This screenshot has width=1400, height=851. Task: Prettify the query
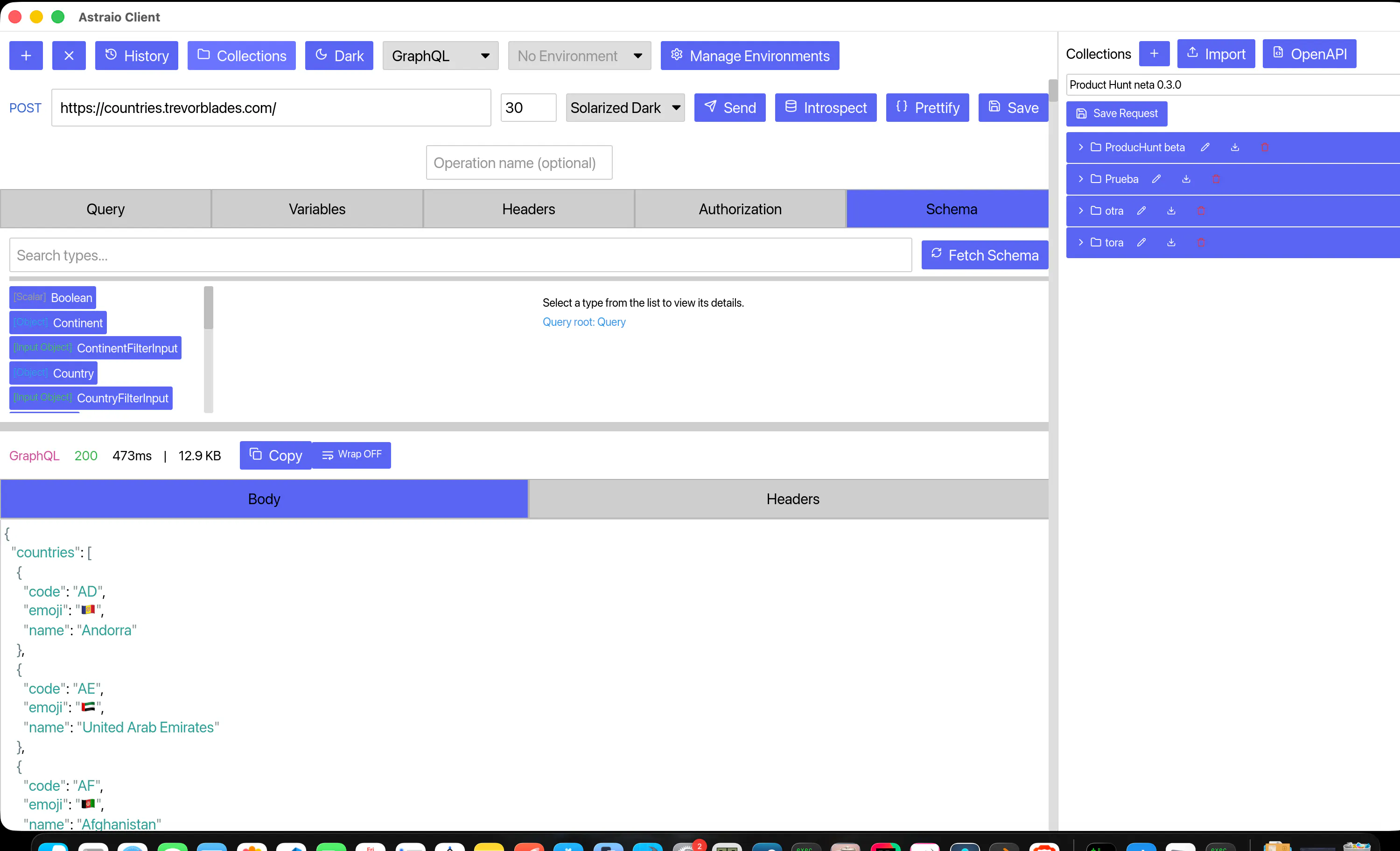927,107
